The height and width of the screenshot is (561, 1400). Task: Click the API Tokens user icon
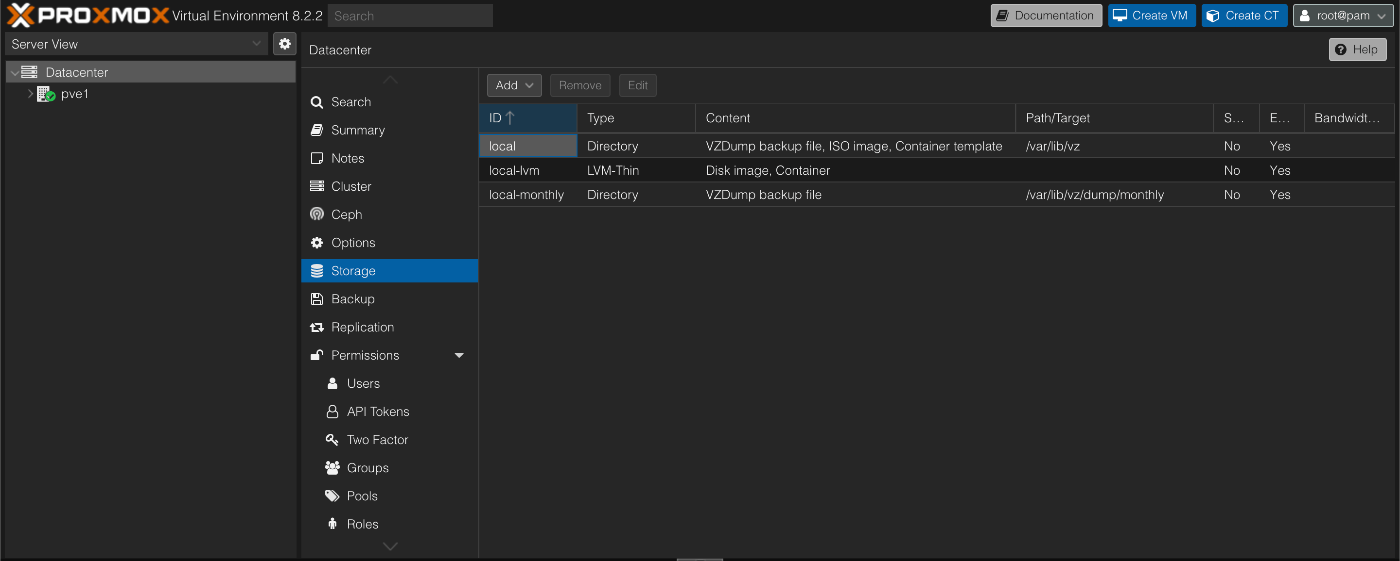[333, 411]
